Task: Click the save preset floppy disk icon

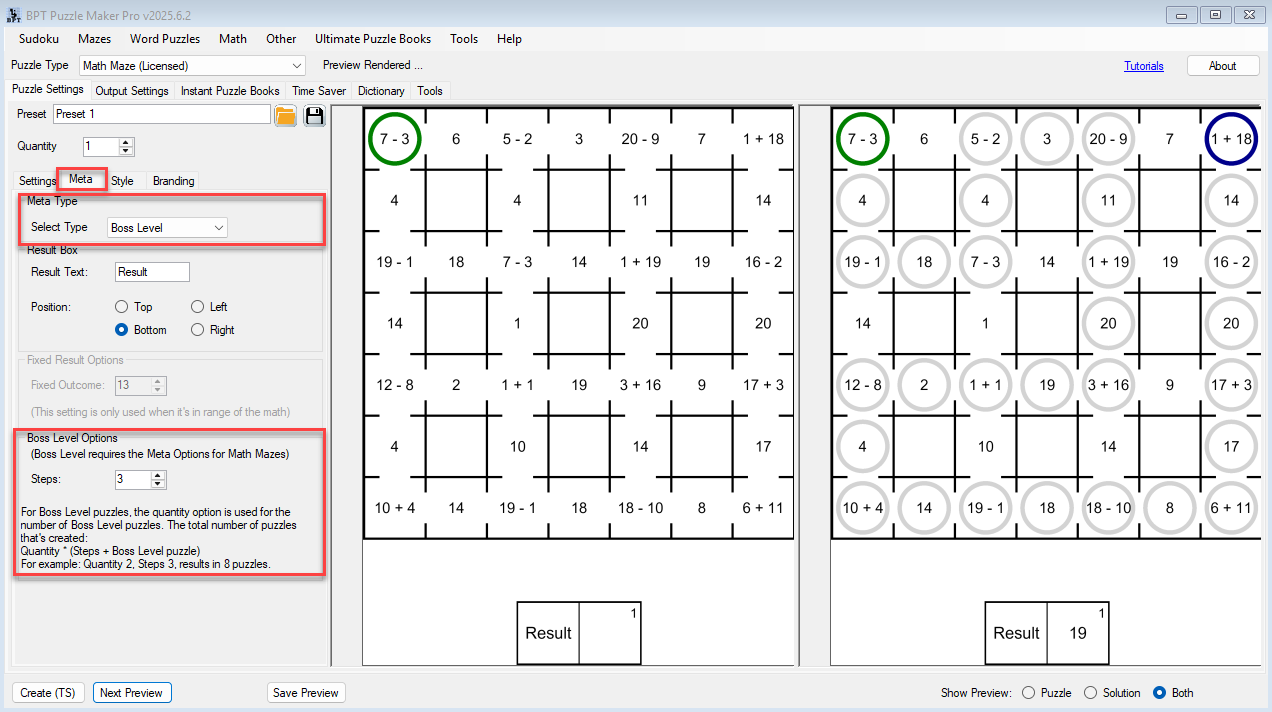Action: (315, 115)
